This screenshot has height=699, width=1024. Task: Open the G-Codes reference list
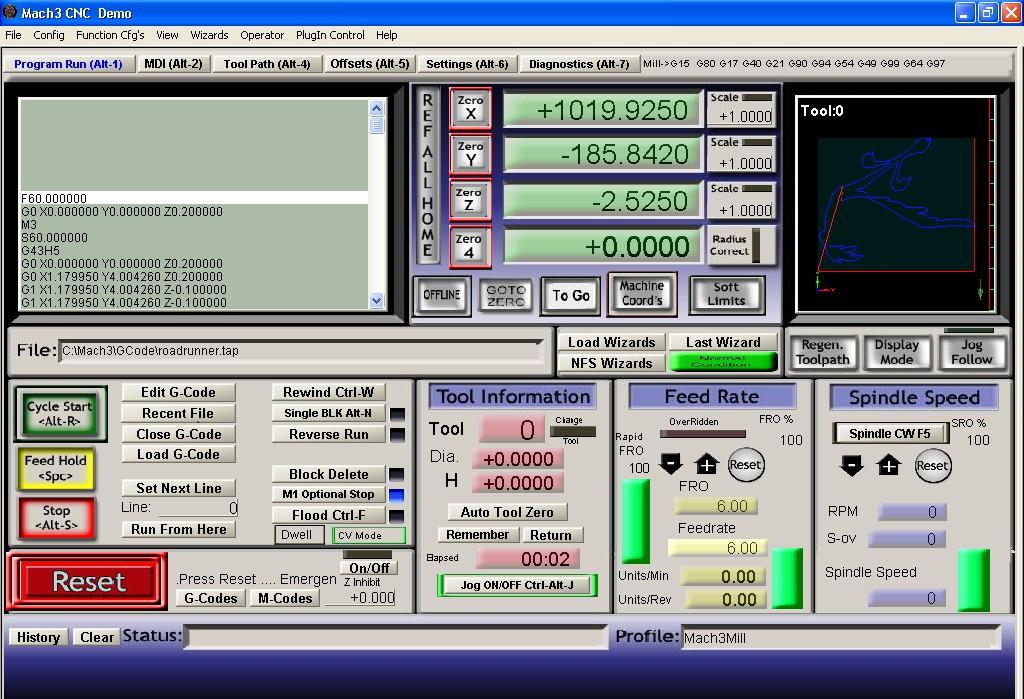[x=210, y=598]
